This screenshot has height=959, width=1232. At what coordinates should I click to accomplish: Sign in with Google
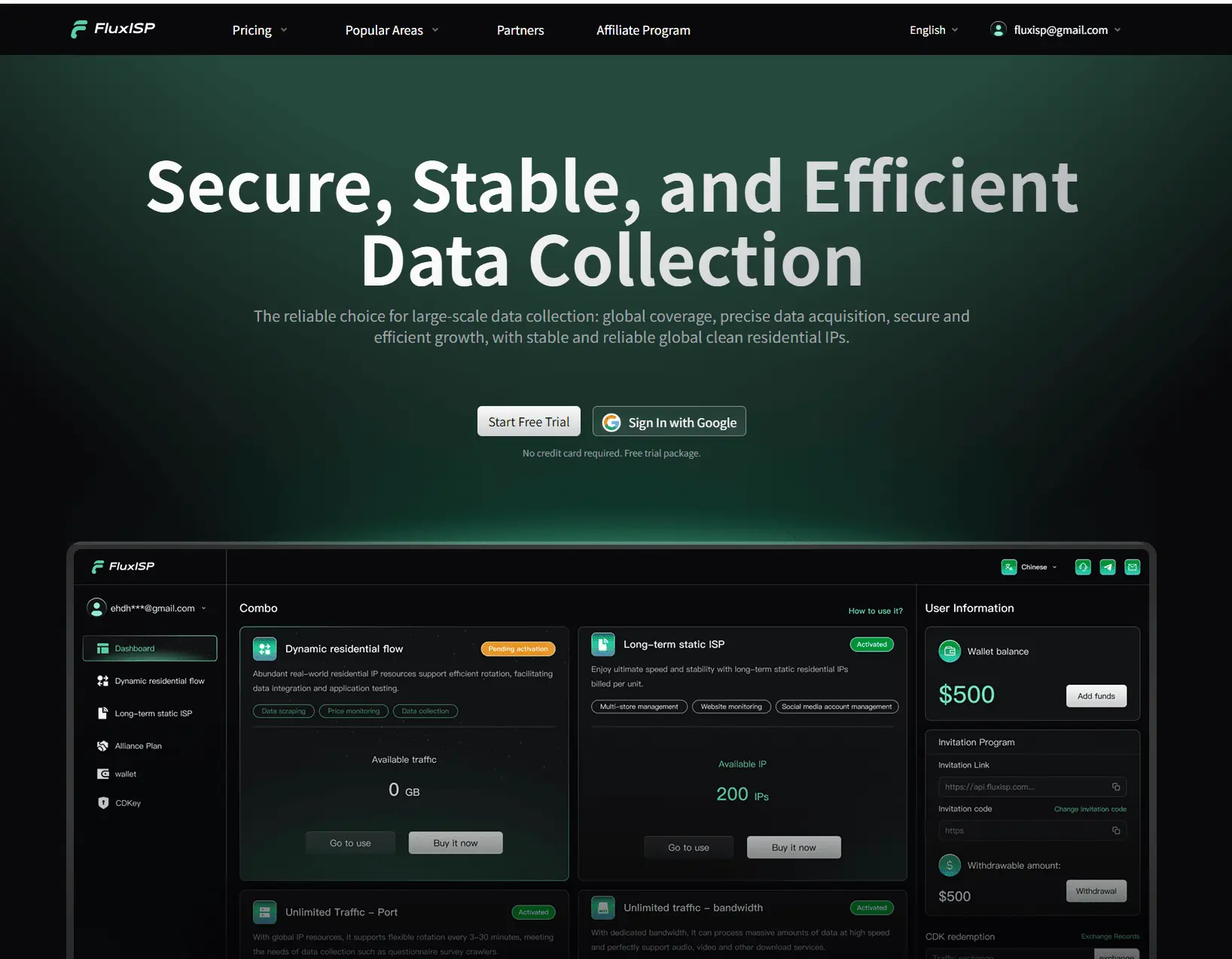click(669, 422)
